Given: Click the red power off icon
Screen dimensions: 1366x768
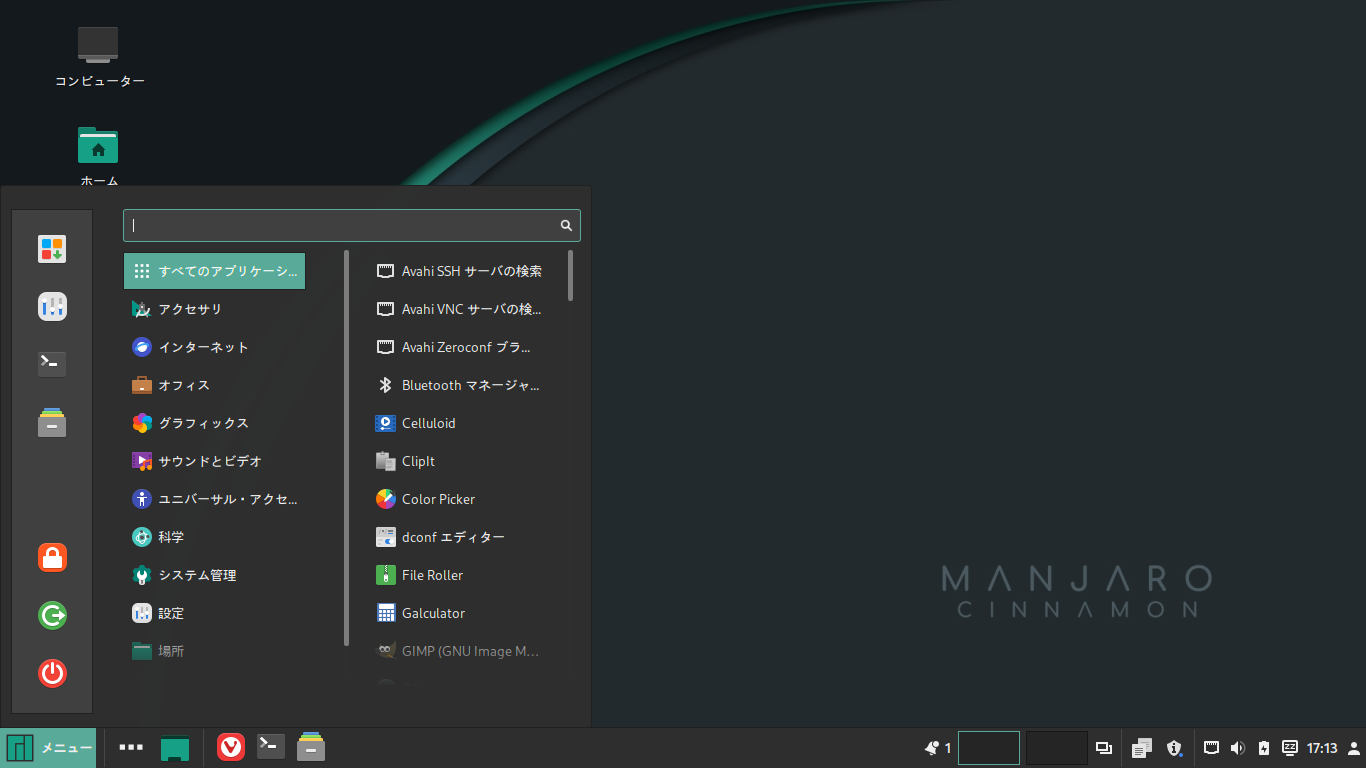Looking at the screenshot, I should 52,673.
